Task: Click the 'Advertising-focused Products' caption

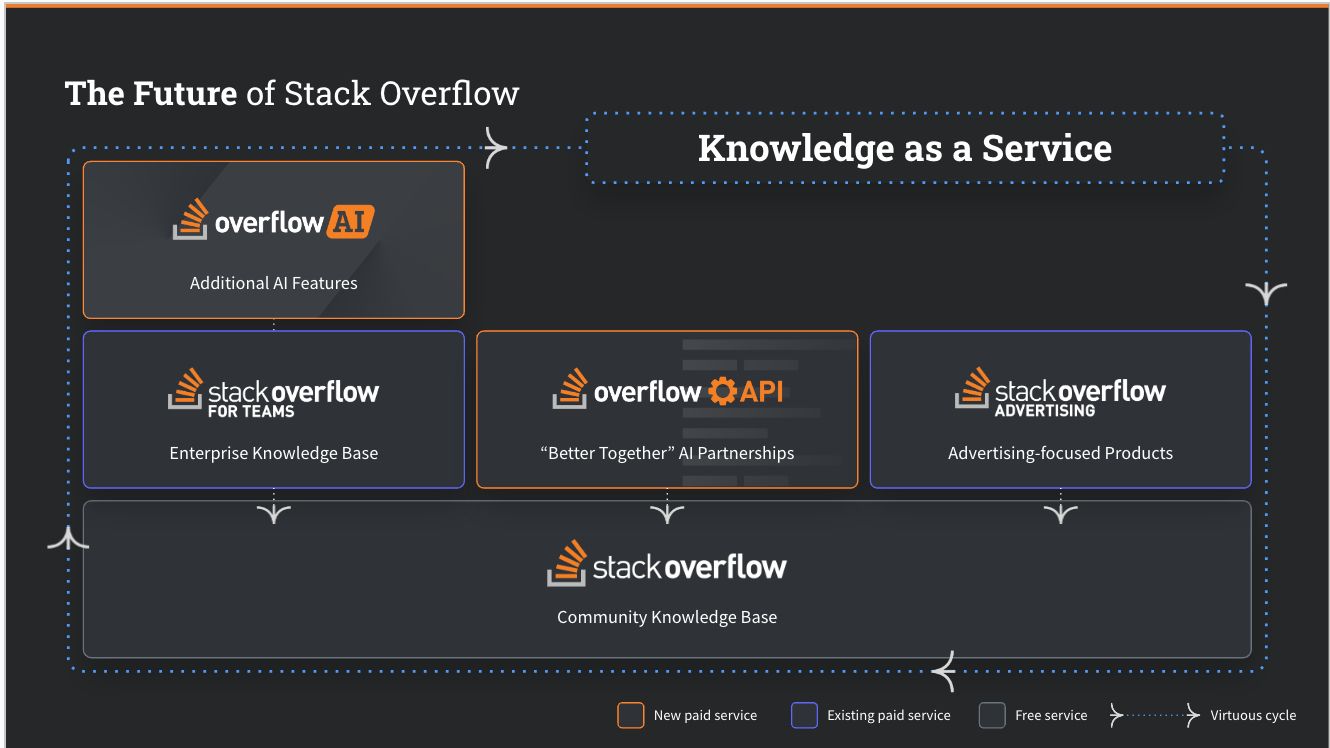Action: click(x=1060, y=453)
